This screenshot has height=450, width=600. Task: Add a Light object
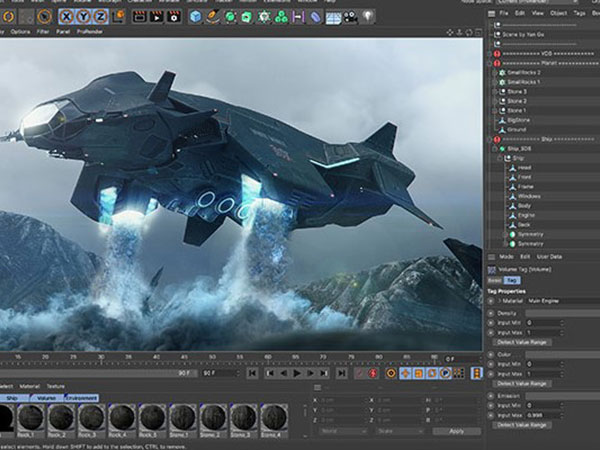click(x=367, y=16)
